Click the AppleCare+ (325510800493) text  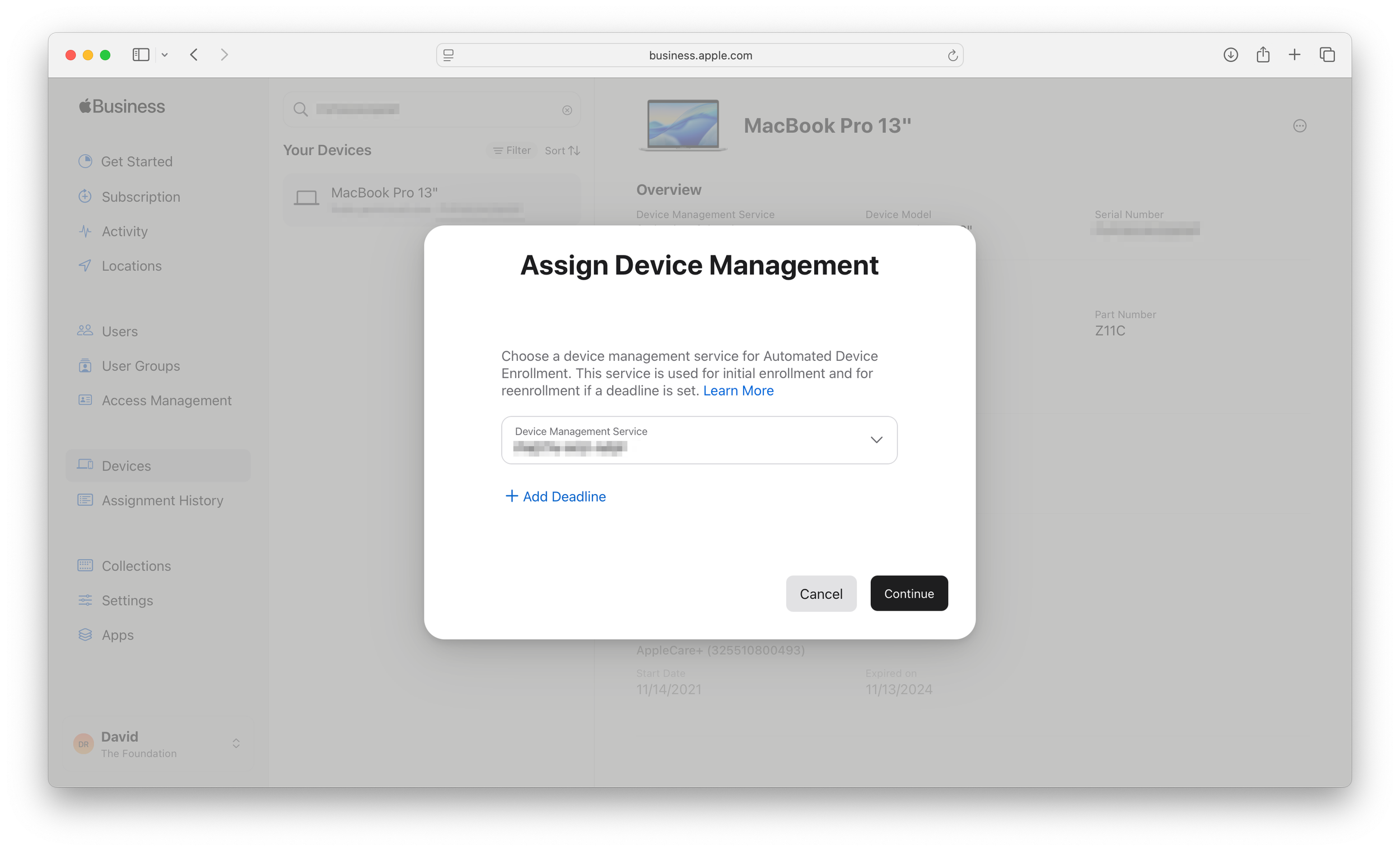tap(721, 650)
